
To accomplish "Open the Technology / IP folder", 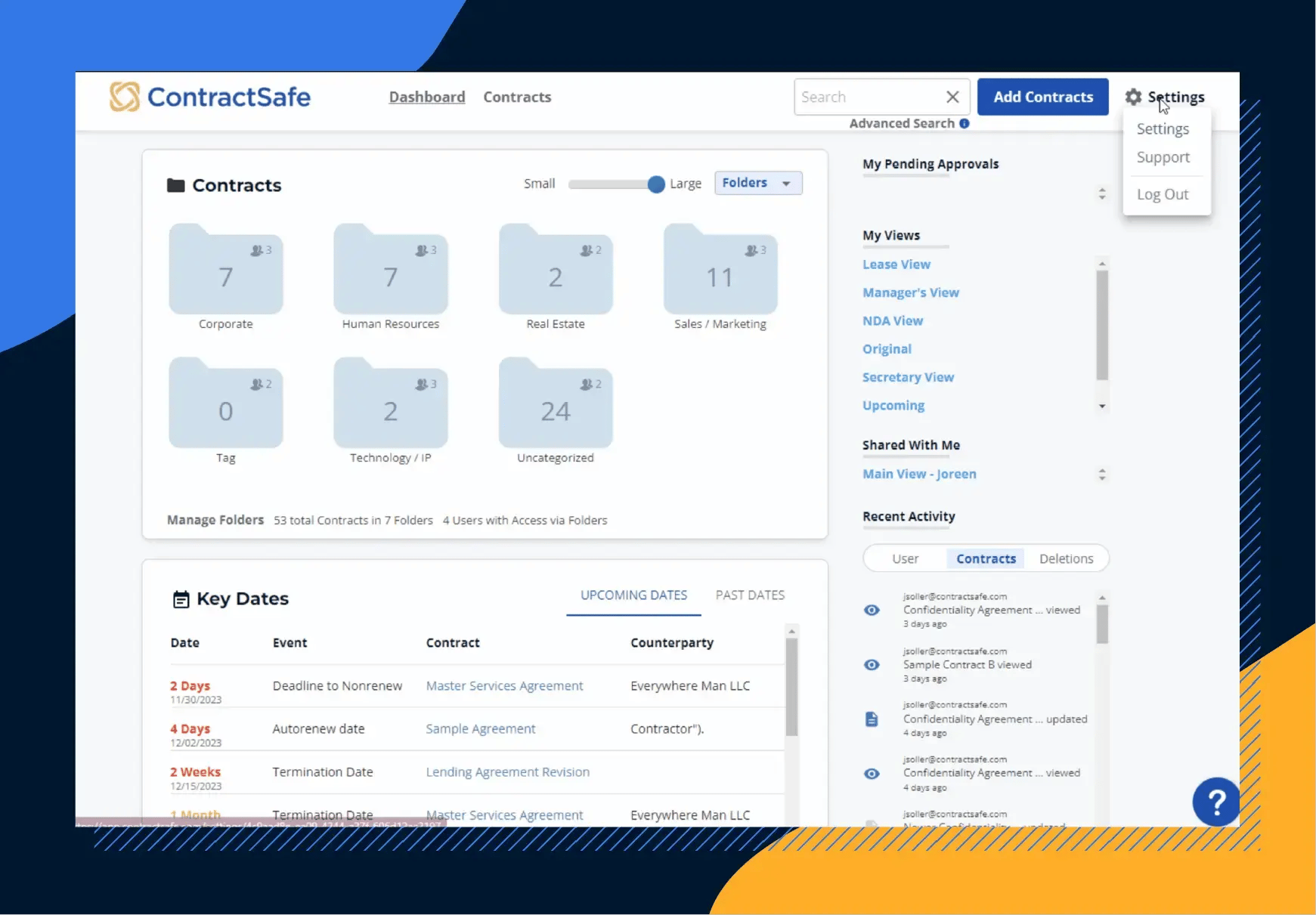I will (391, 403).
